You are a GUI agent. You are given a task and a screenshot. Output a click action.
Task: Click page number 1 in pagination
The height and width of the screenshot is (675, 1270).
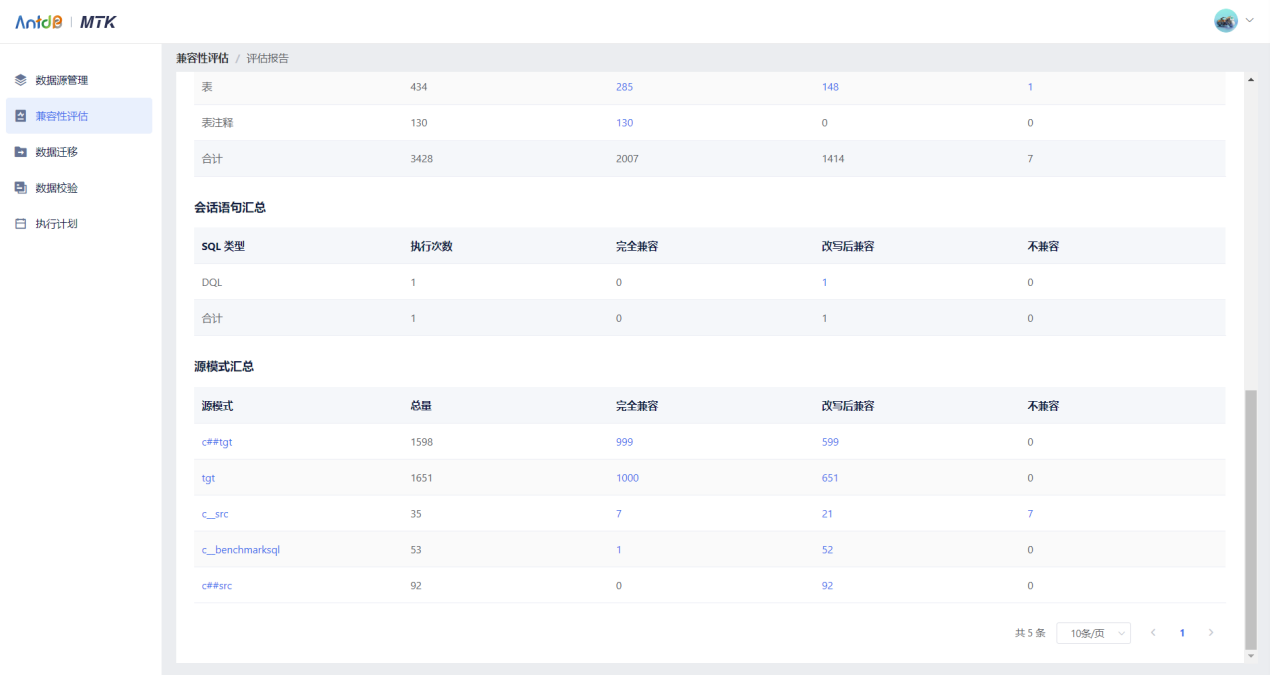1182,633
